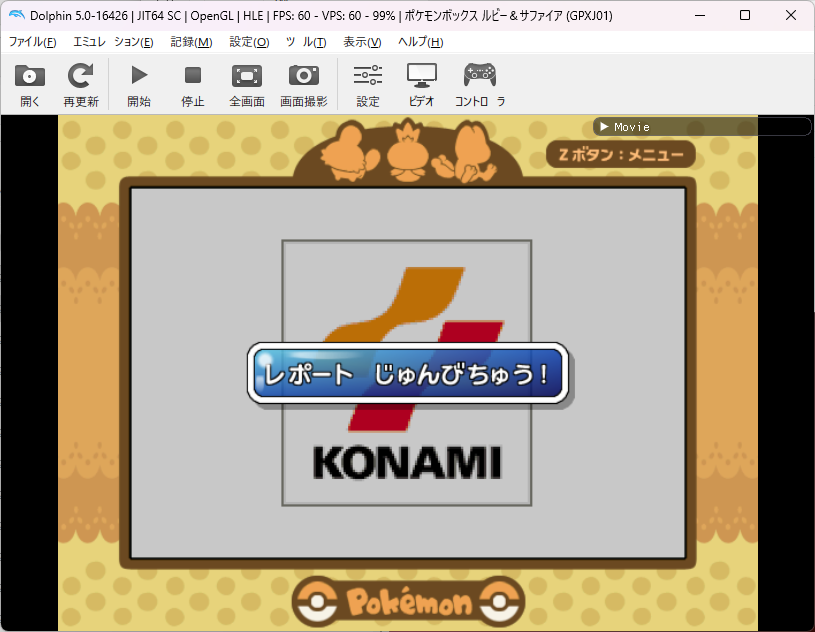Click the KONAMI logo text
The image size is (815, 632).
tap(408, 463)
